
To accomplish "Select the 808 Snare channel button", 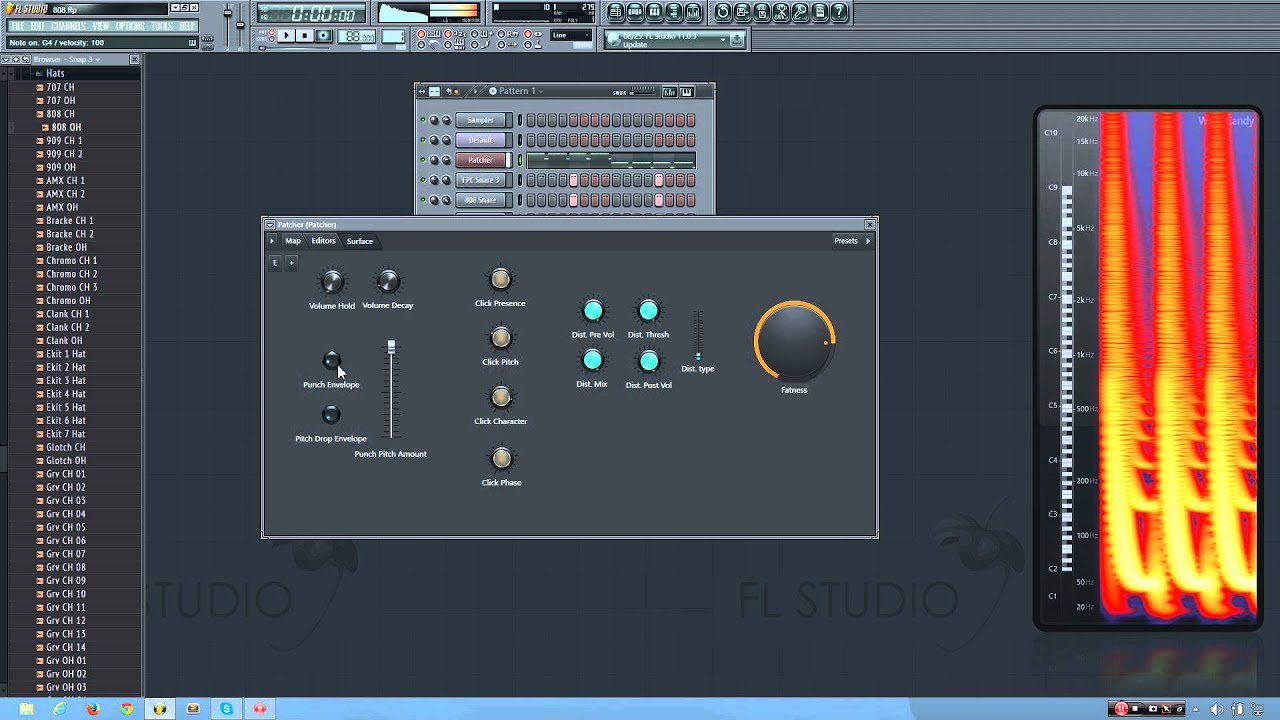I will coord(481,200).
